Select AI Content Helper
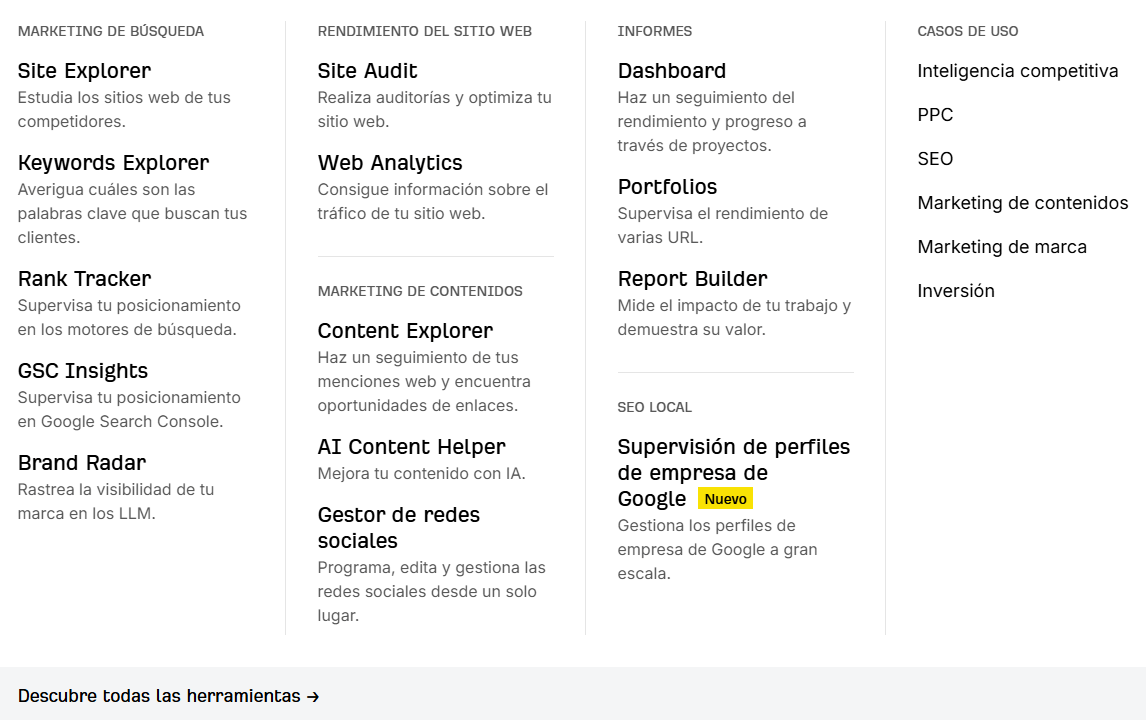This screenshot has height=720, width=1146. pos(411,447)
